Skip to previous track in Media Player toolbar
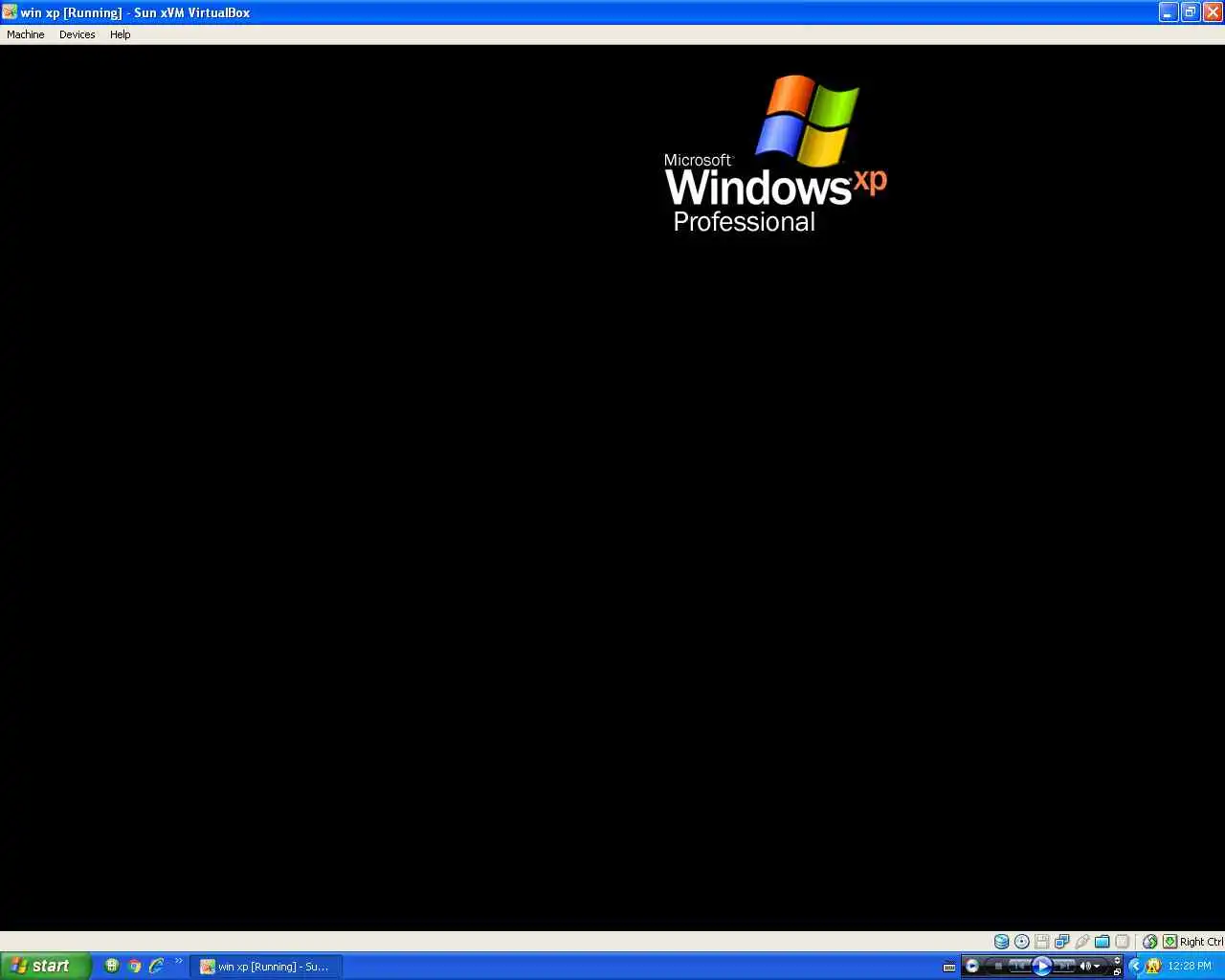This screenshot has height=980, width=1225. (1017, 966)
